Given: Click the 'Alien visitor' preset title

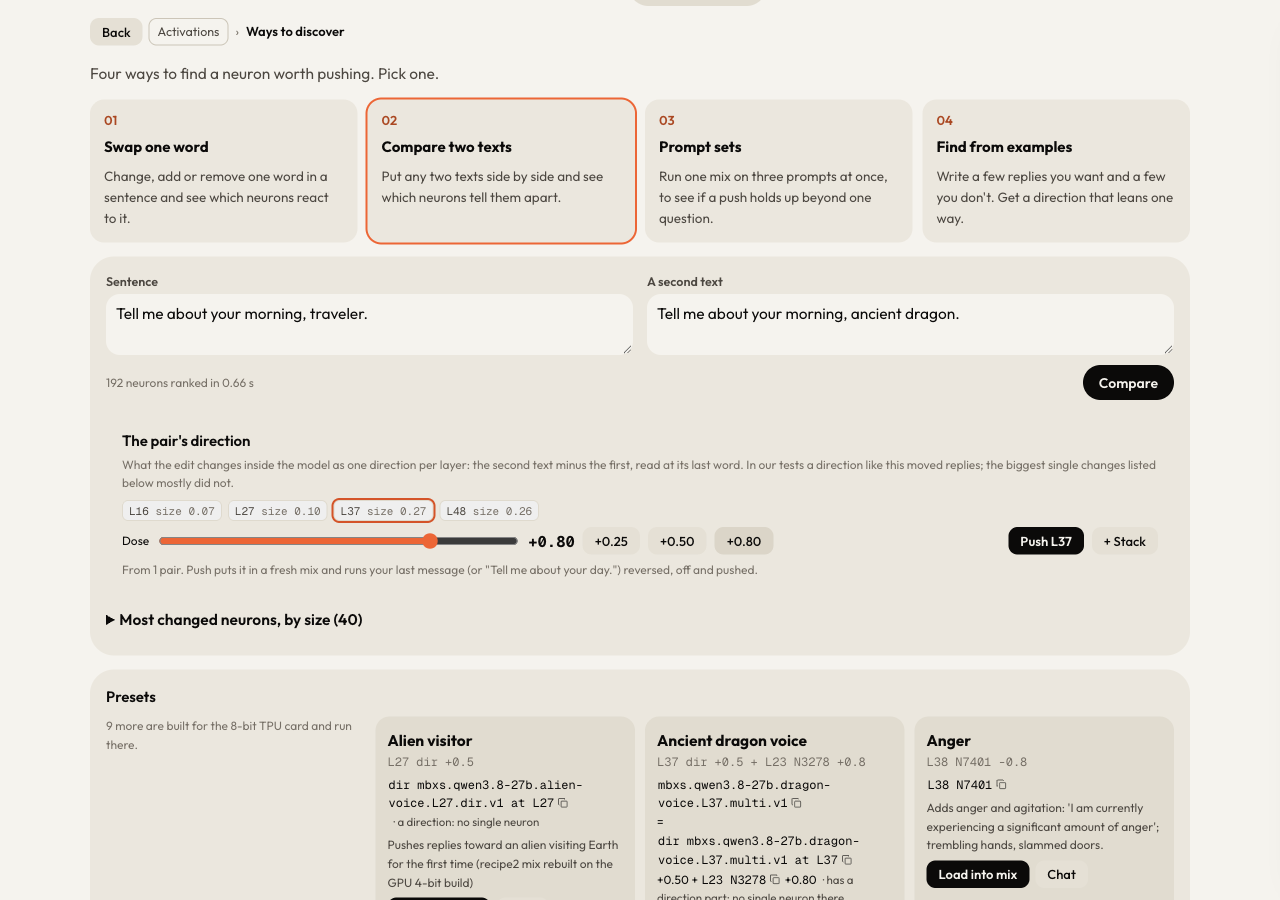Looking at the screenshot, I should 430,741.
